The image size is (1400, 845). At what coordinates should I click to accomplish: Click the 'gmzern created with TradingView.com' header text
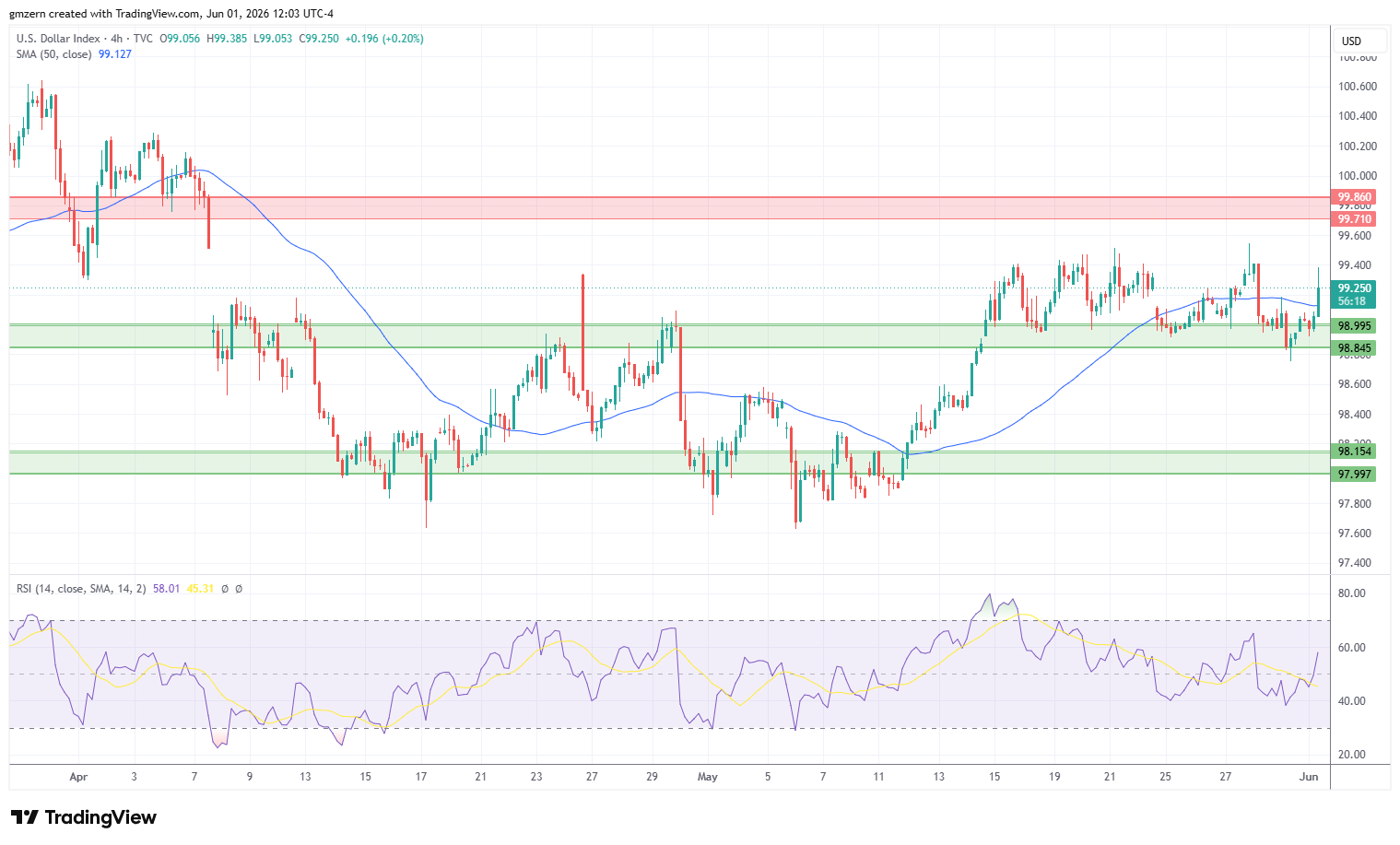click(104, 14)
